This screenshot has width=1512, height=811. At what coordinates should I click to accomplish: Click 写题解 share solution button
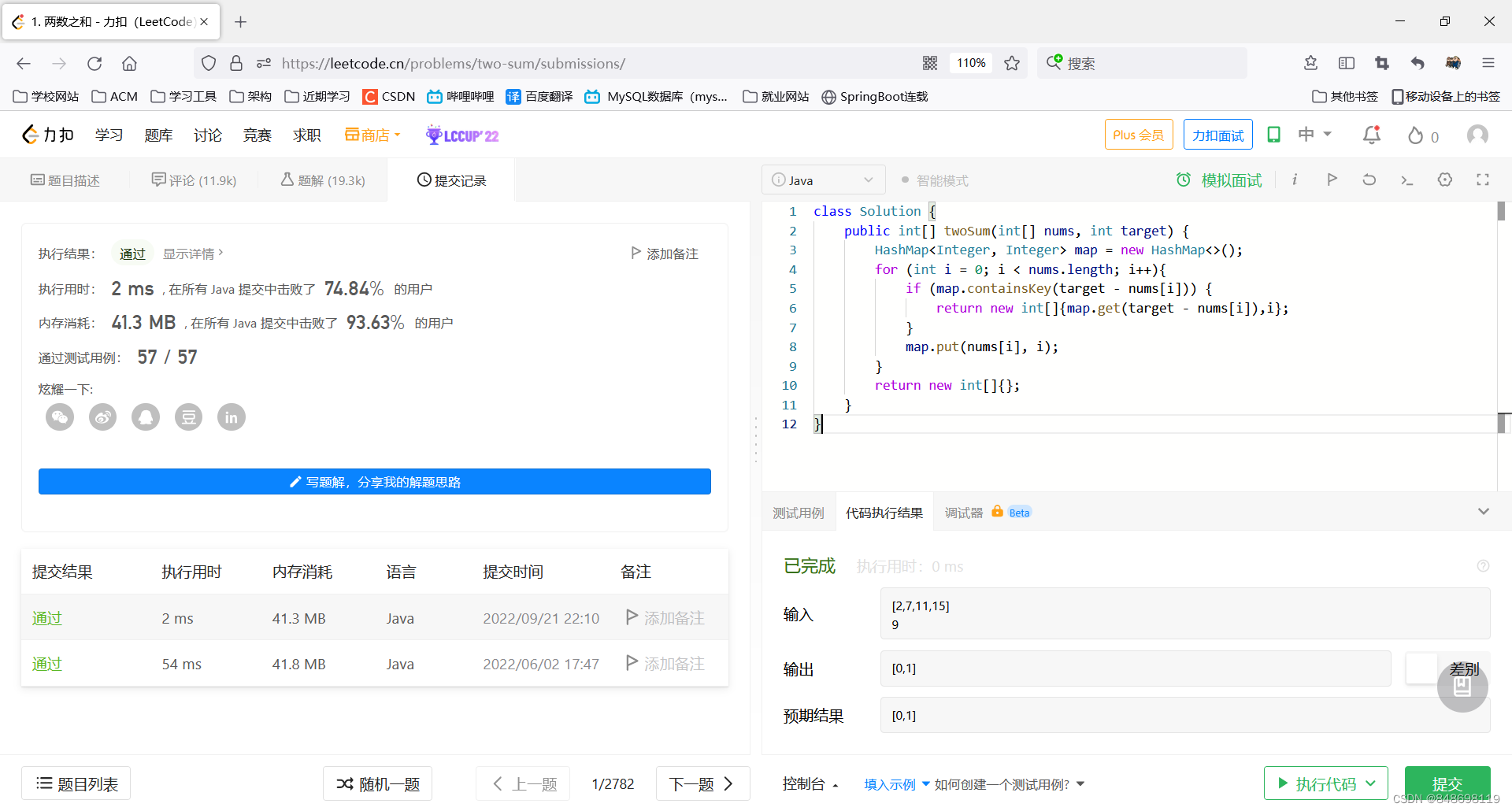tap(375, 482)
